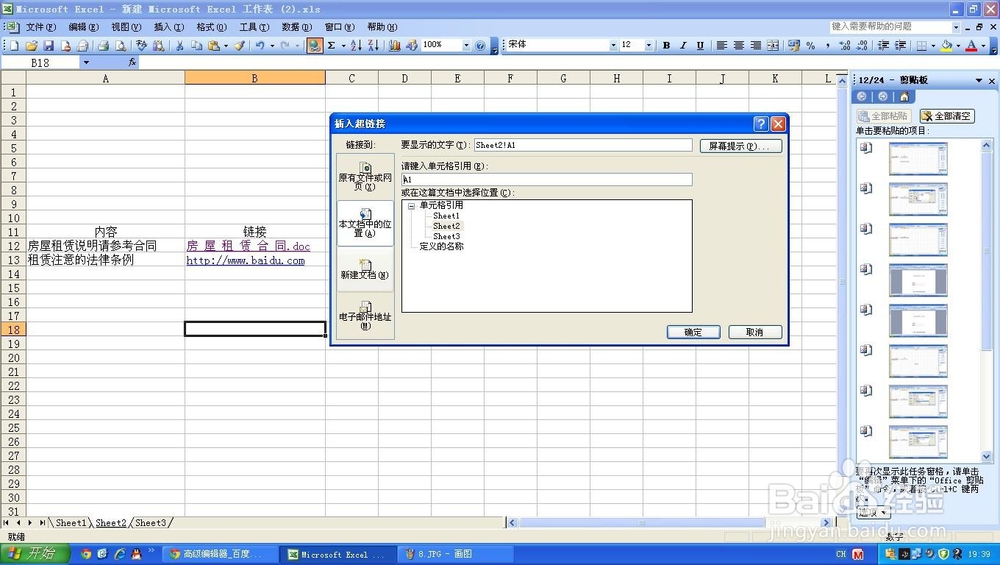Click the Fill Color paint bucket
The width and height of the screenshot is (1000, 565).
946,45
